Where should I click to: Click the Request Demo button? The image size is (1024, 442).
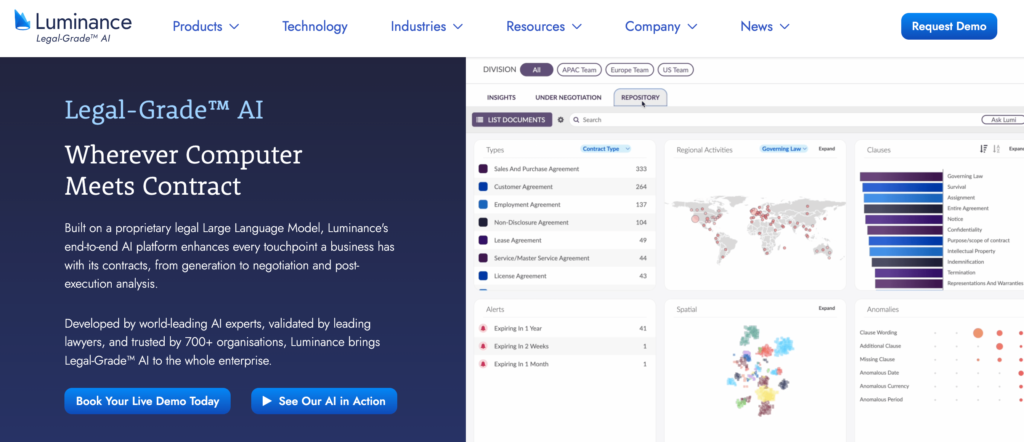click(x=948, y=27)
